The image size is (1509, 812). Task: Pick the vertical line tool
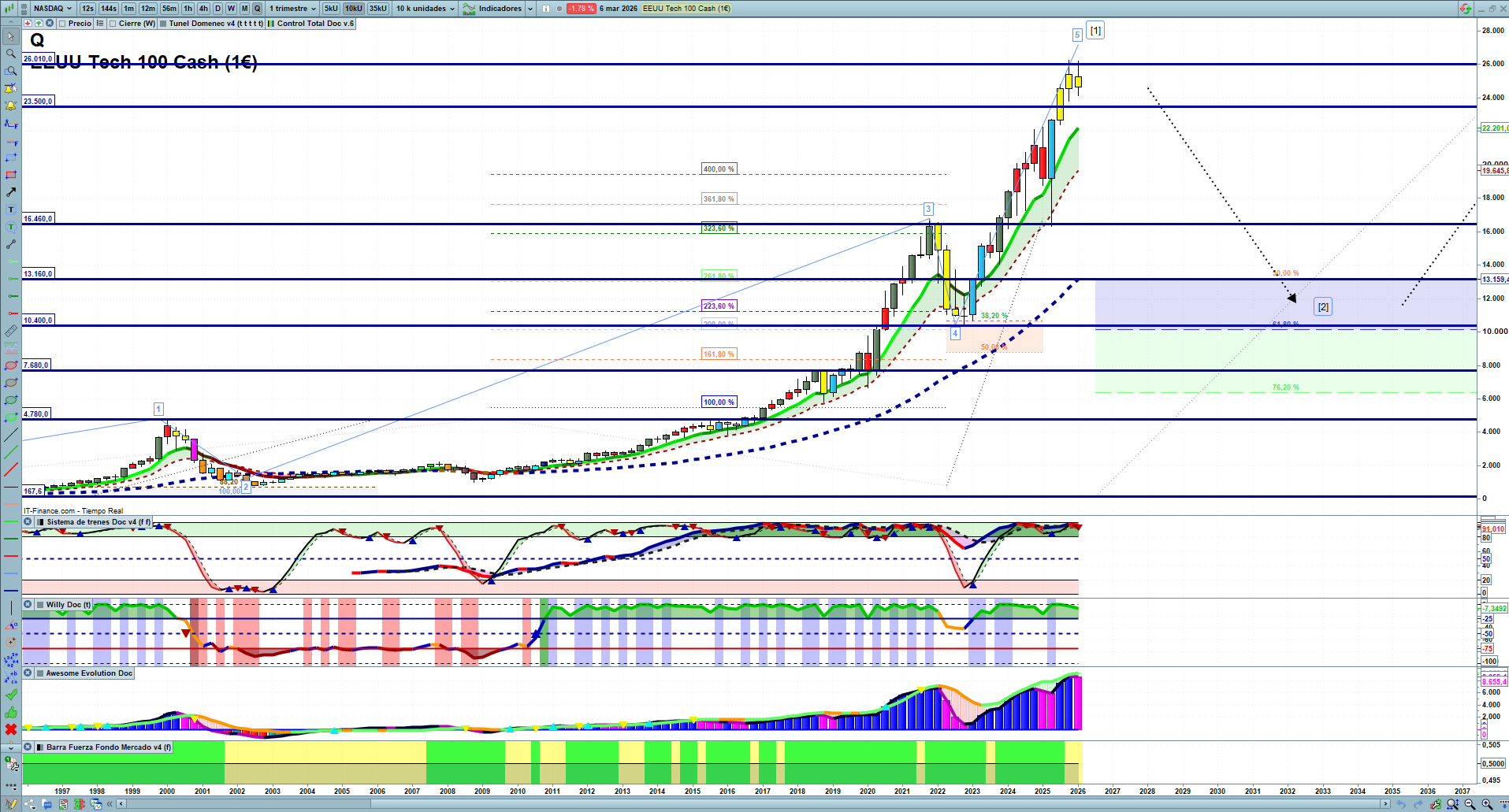pos(11,607)
